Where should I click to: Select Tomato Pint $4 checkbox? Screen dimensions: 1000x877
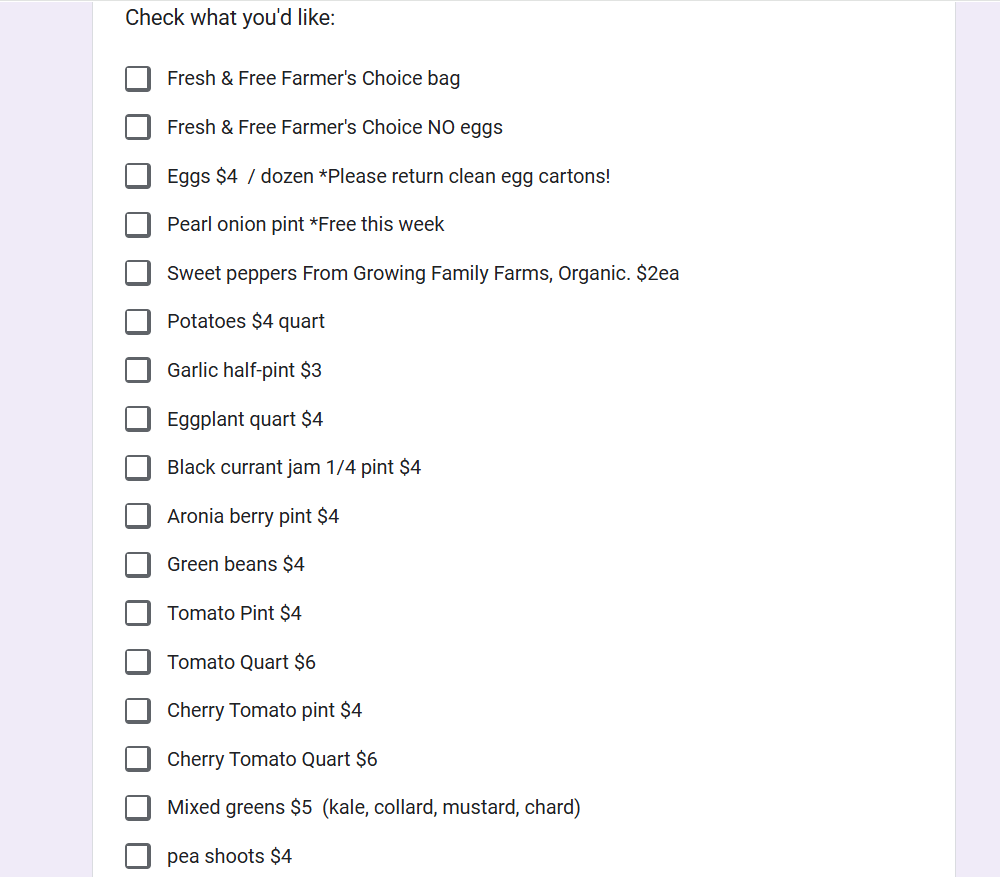(138, 613)
